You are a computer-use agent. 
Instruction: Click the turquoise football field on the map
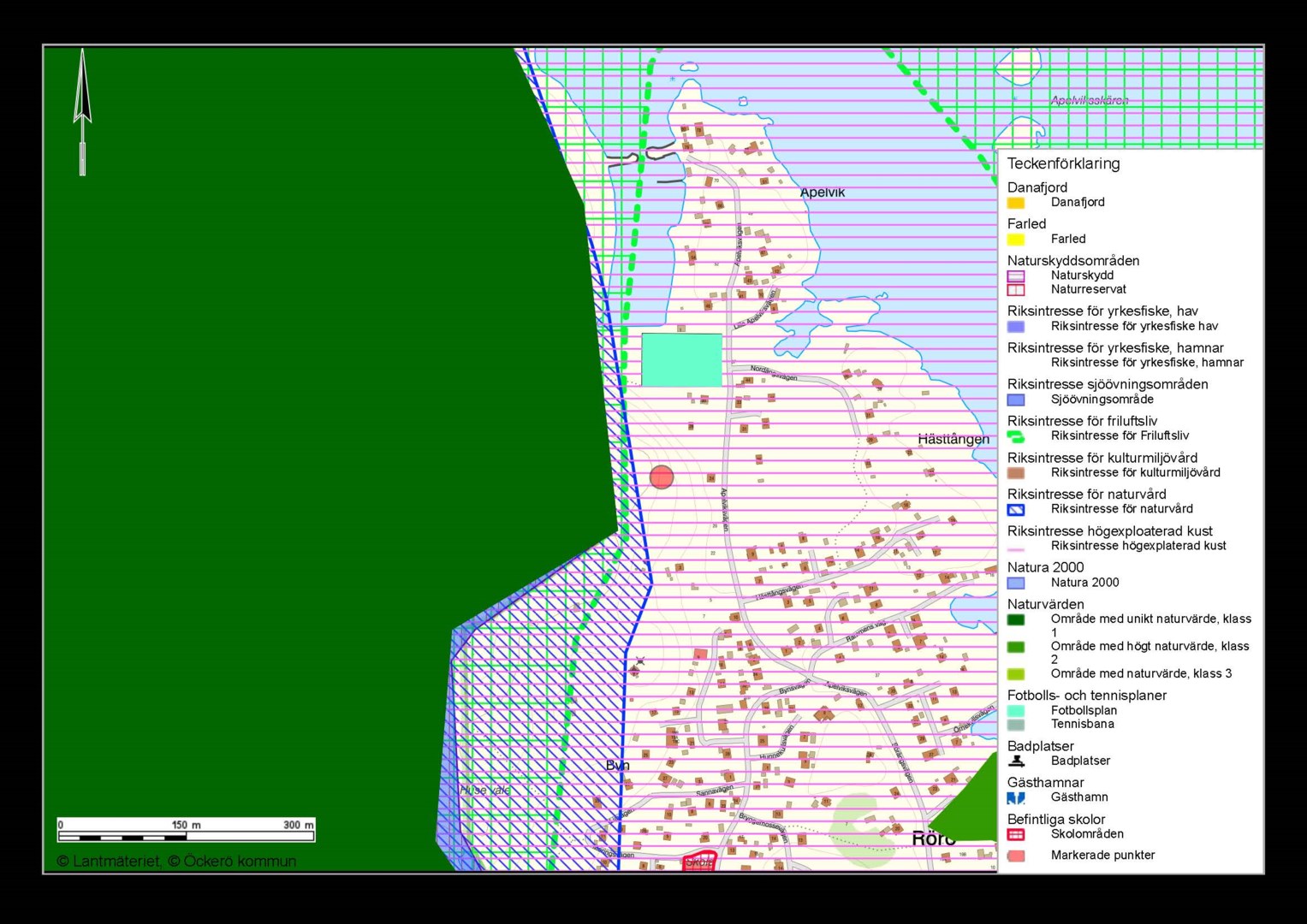(682, 360)
